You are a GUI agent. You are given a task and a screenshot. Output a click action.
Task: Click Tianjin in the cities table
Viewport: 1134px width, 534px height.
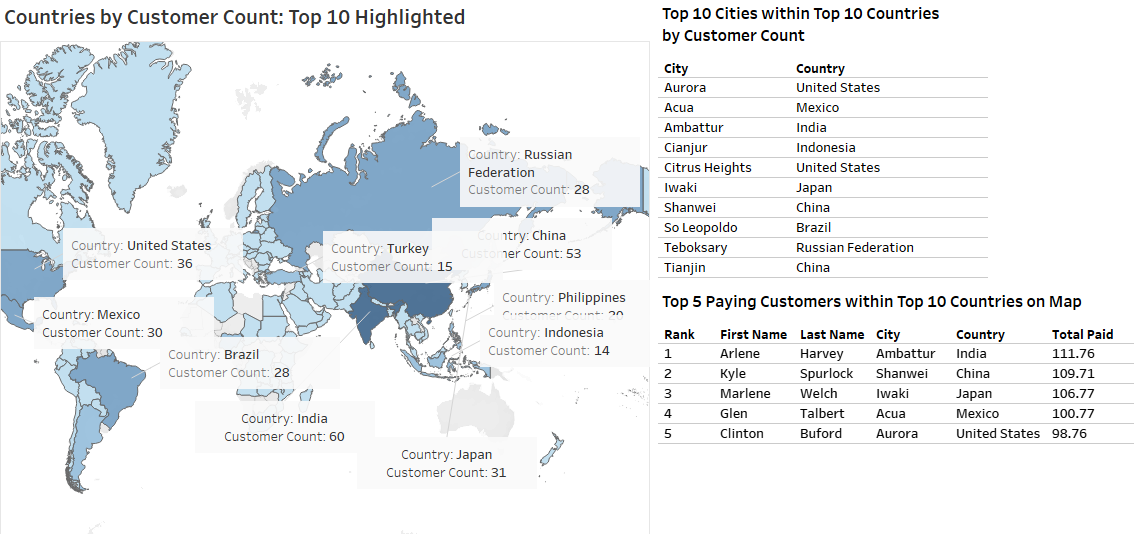coord(685,267)
